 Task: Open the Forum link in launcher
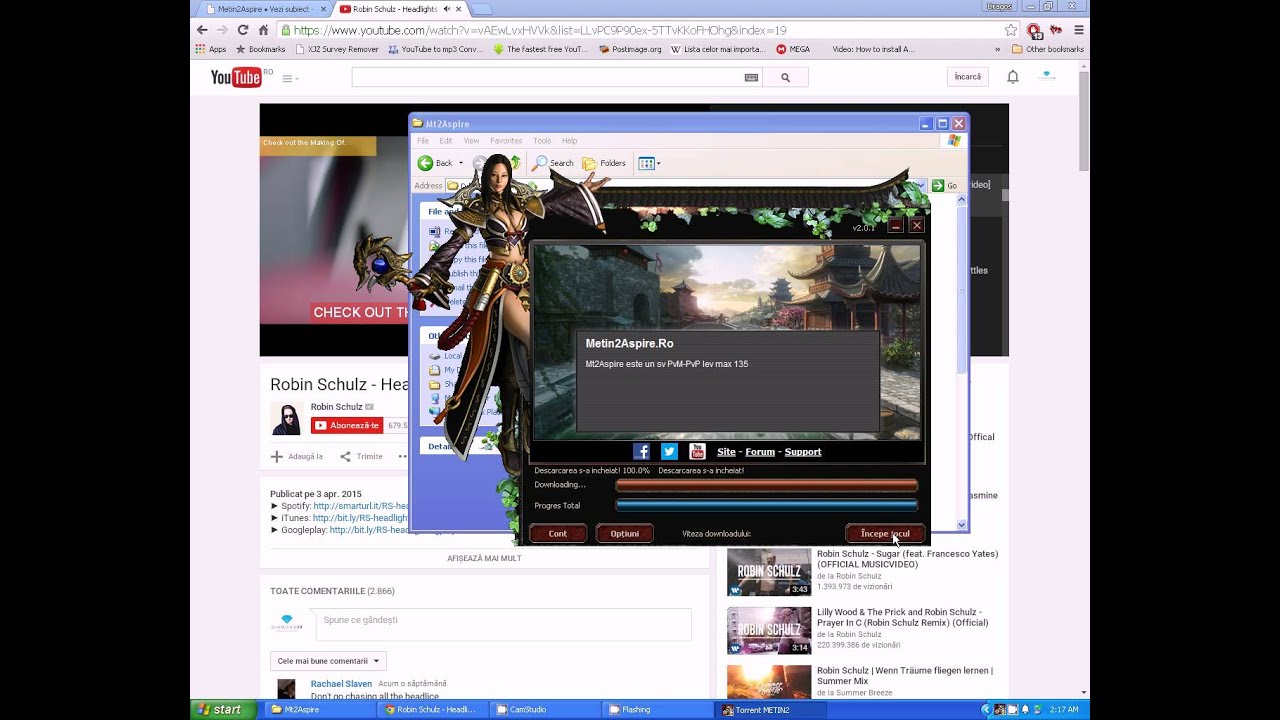coord(760,452)
